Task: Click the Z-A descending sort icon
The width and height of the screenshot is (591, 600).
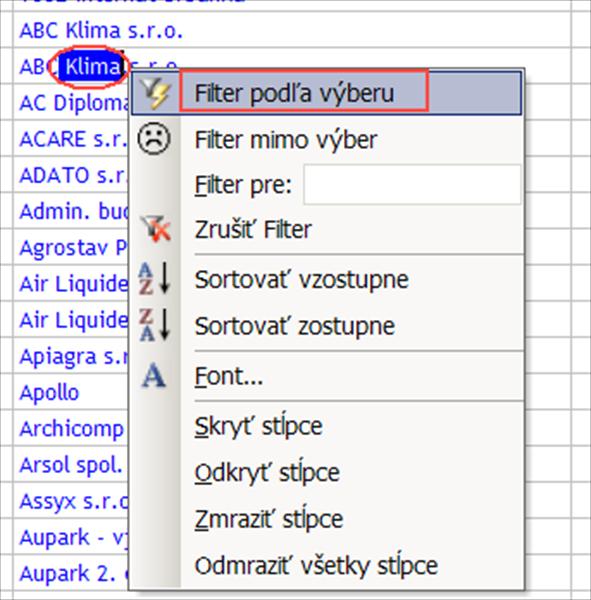Action: point(154,325)
